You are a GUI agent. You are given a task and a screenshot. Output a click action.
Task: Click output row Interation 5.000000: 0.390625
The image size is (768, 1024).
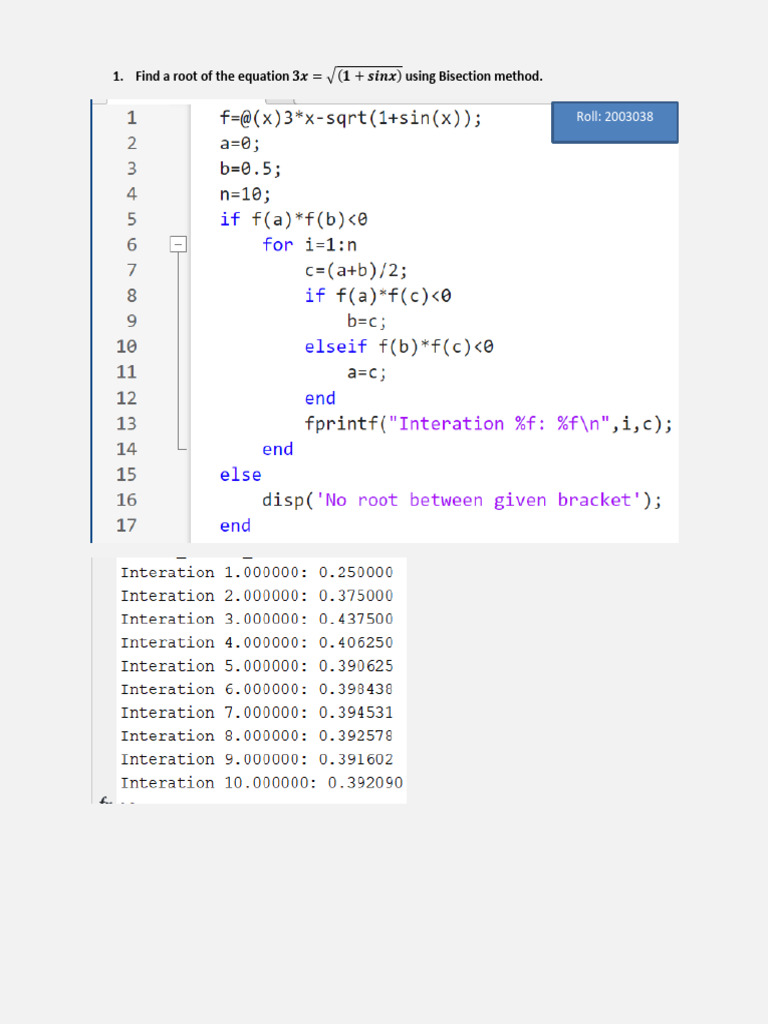click(x=257, y=666)
